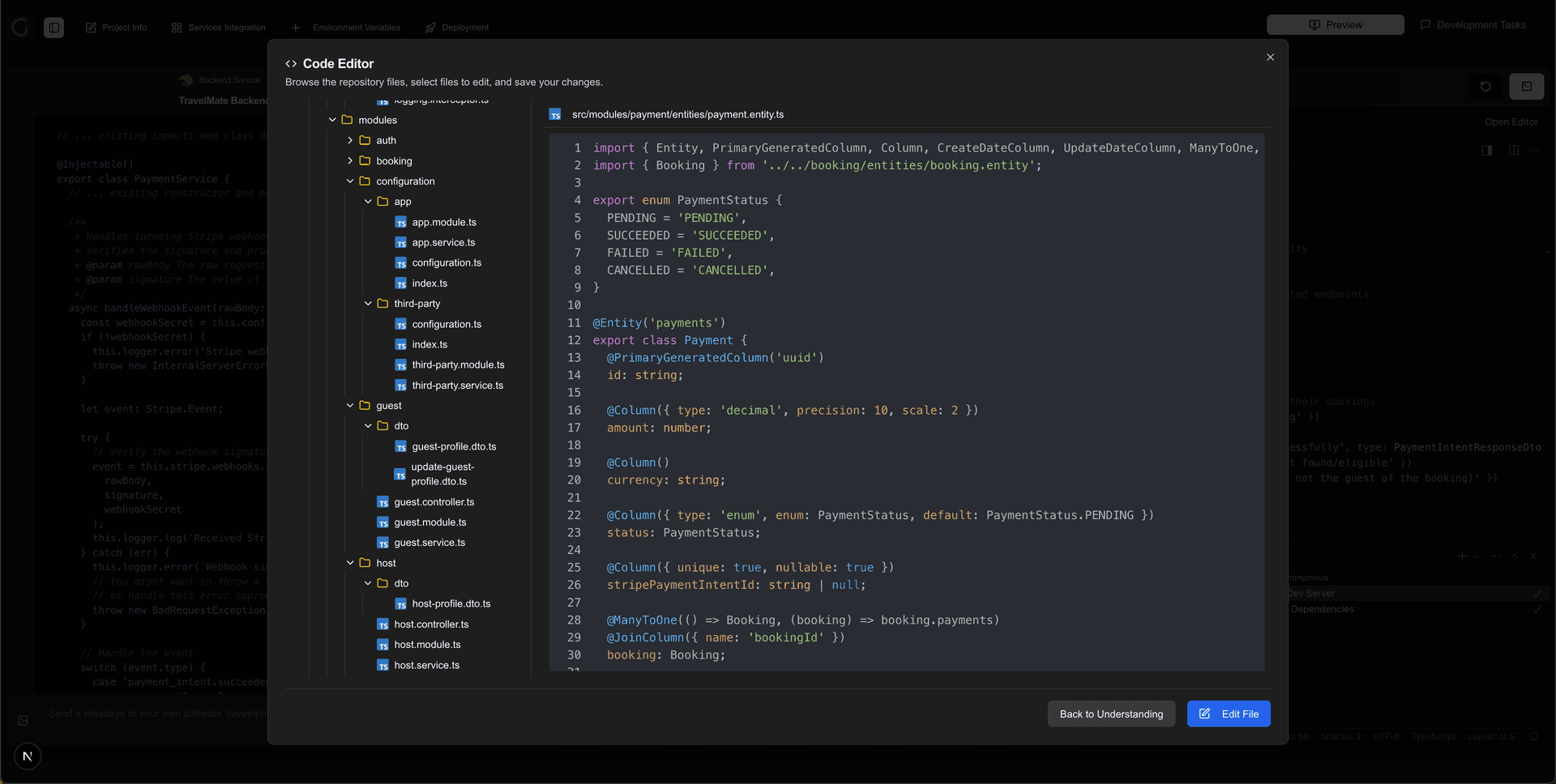
Task: Click the restart preview icon
Action: [x=1485, y=87]
